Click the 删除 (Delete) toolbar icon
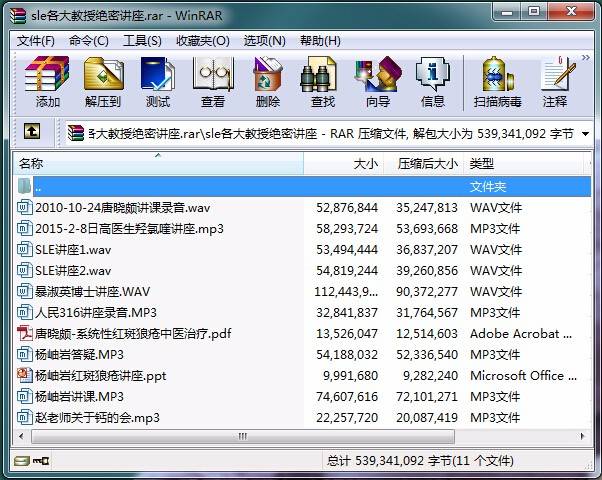 [x=267, y=81]
